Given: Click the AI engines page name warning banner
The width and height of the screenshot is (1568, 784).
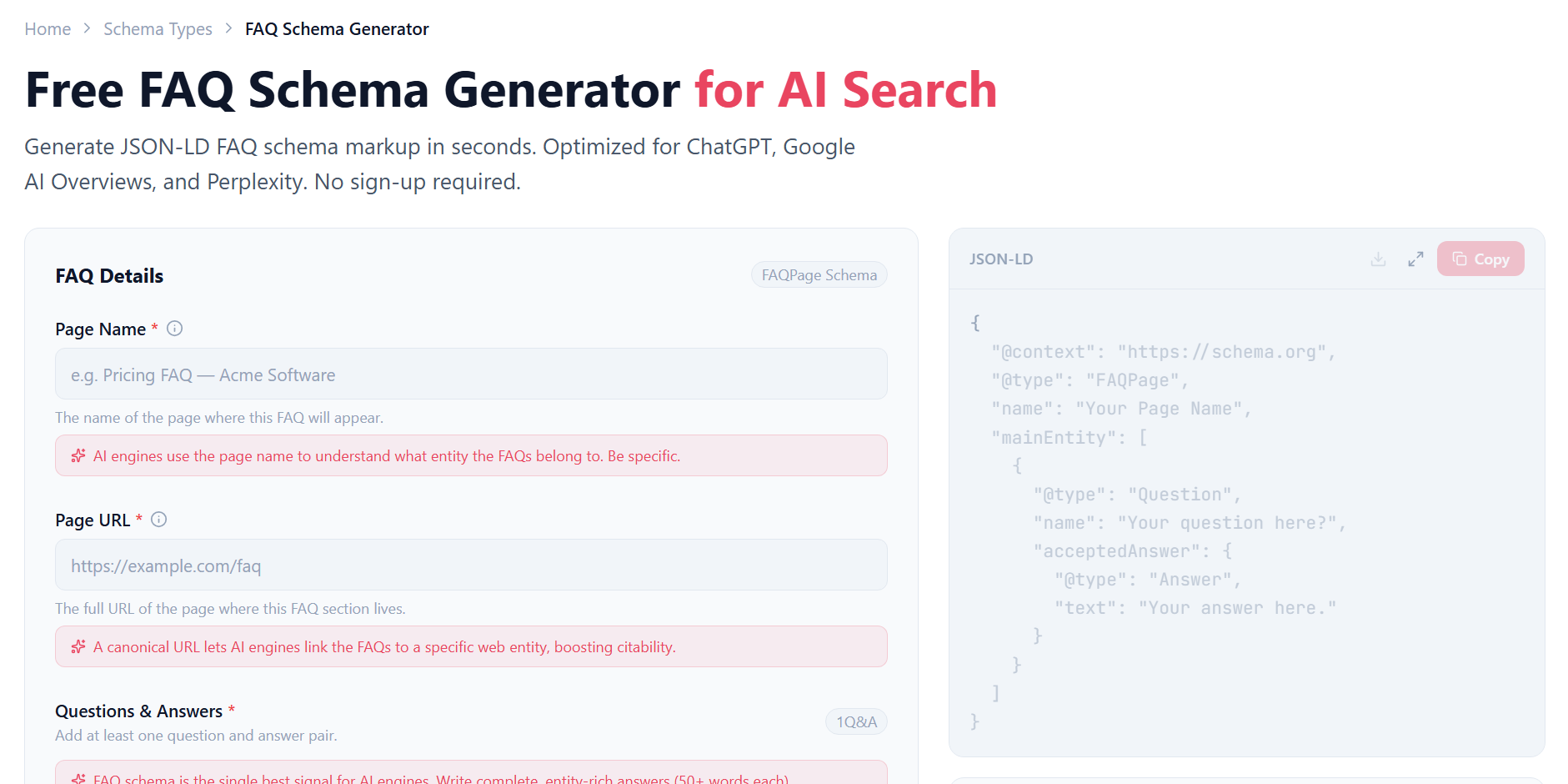Looking at the screenshot, I should (471, 455).
